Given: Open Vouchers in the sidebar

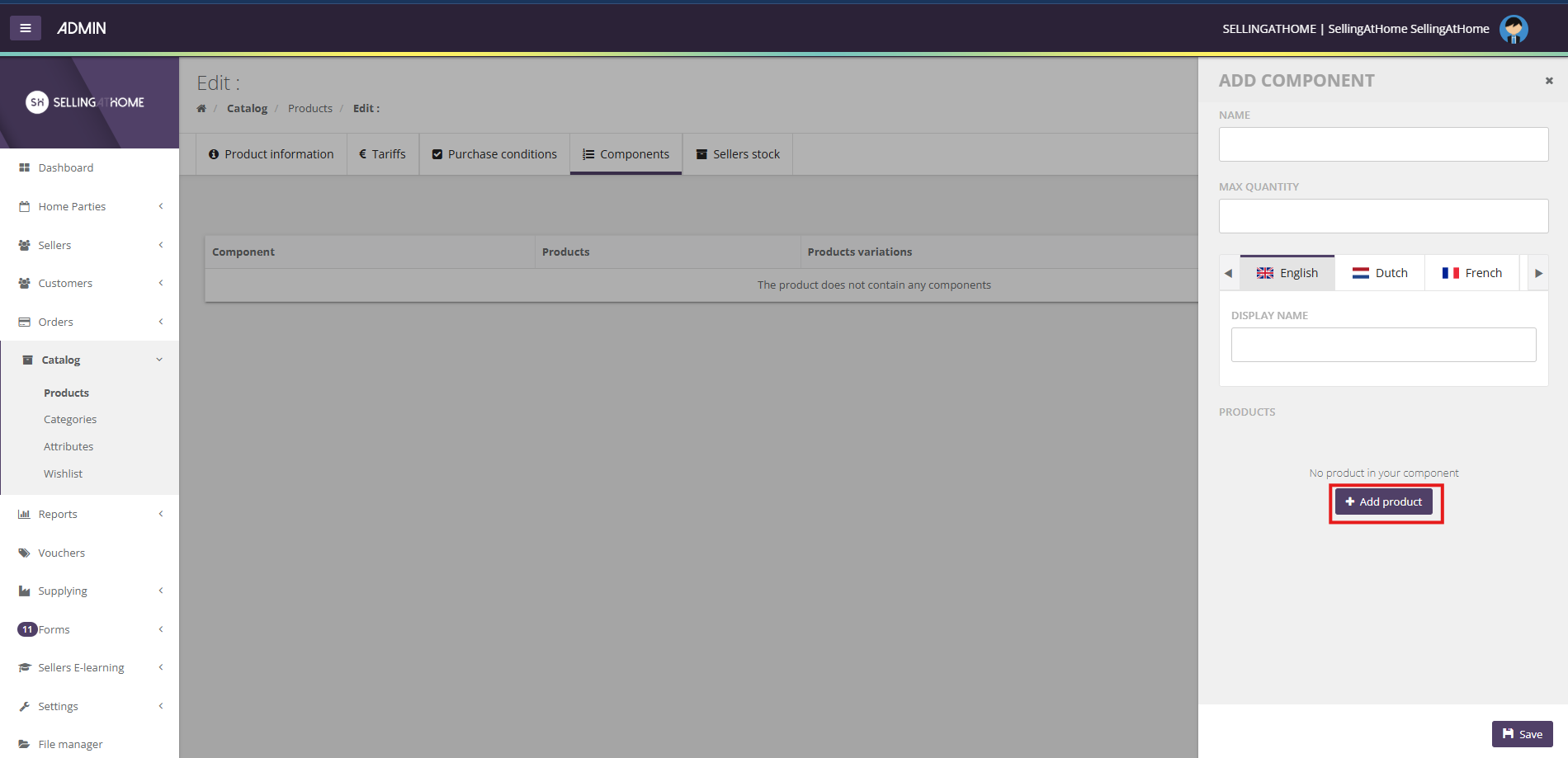Looking at the screenshot, I should click(x=61, y=553).
